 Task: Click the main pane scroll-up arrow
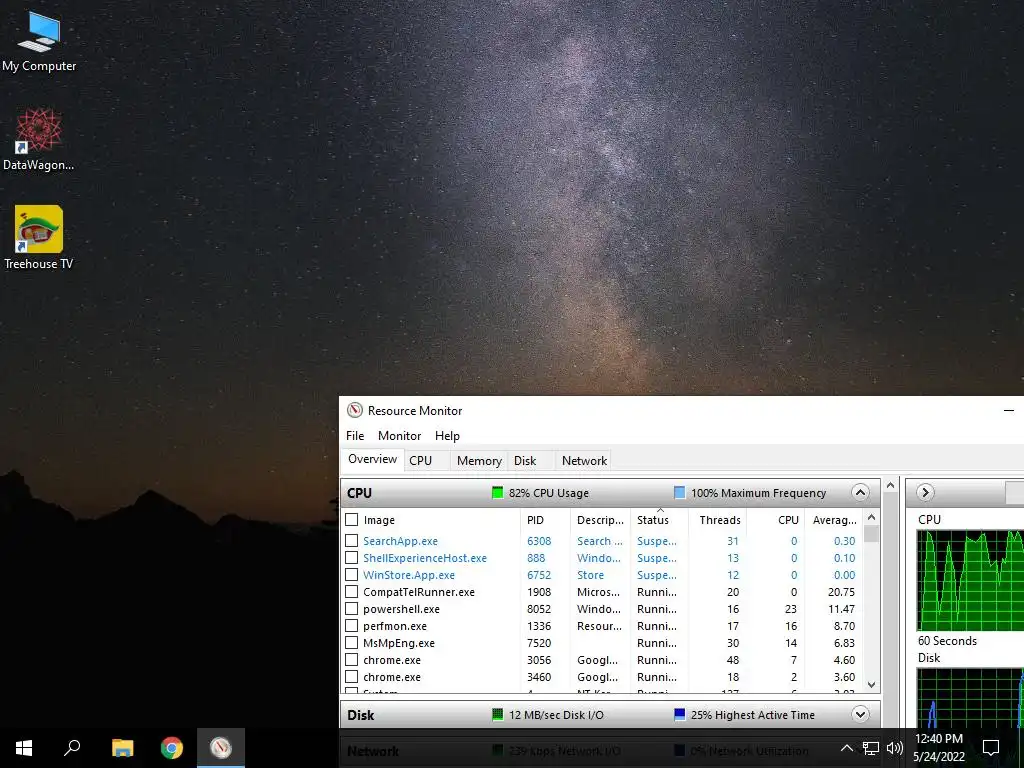click(890, 486)
